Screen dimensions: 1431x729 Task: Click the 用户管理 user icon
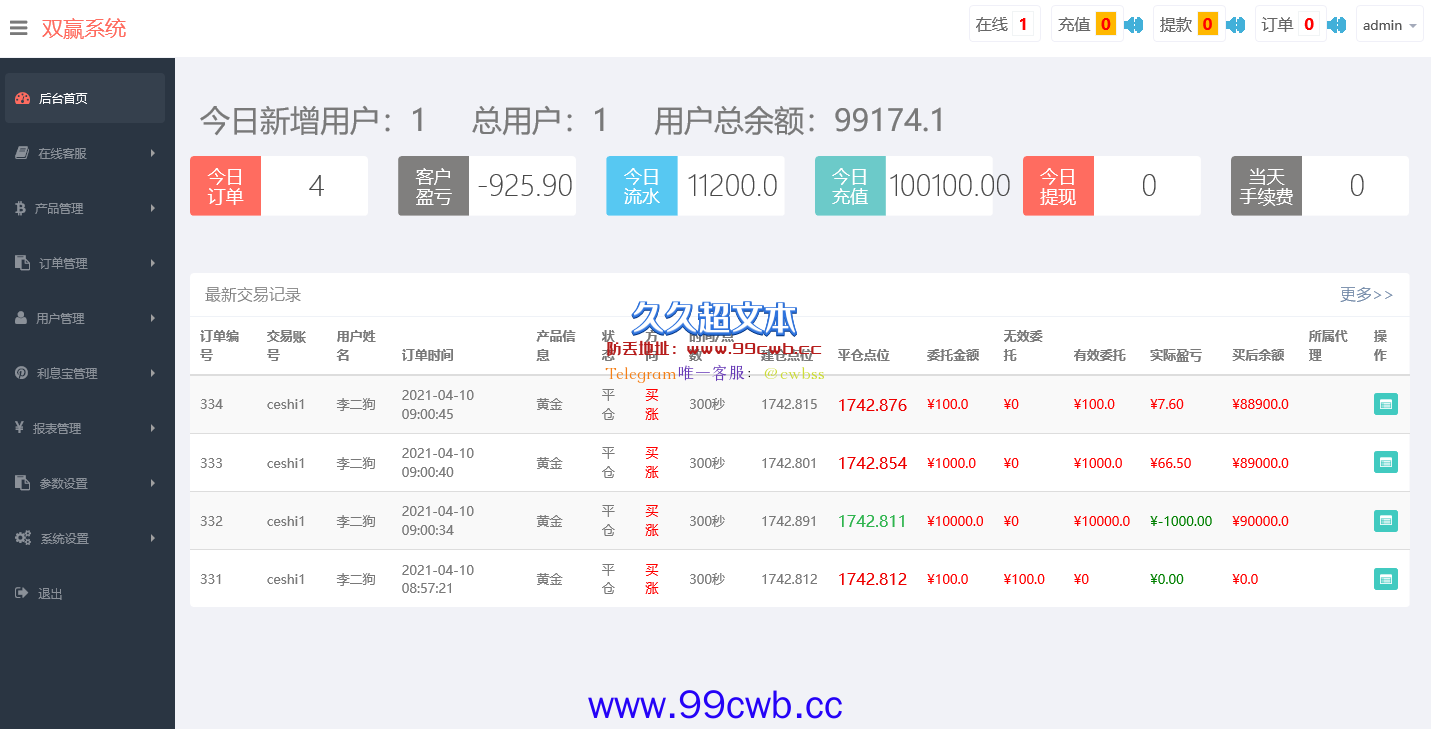click(21, 318)
